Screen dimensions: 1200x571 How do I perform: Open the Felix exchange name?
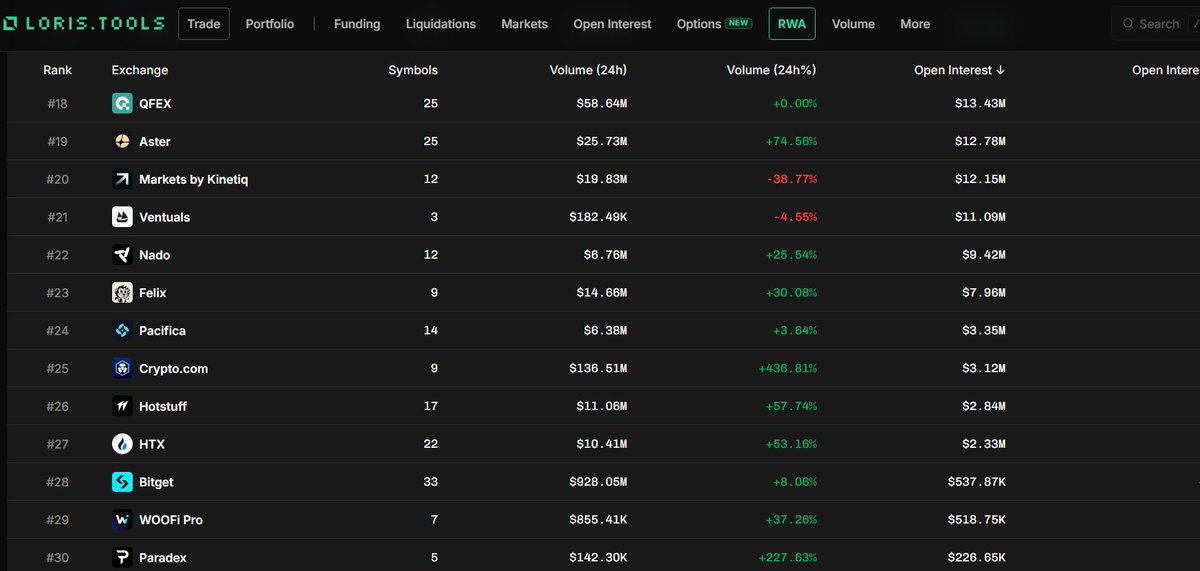pos(153,293)
